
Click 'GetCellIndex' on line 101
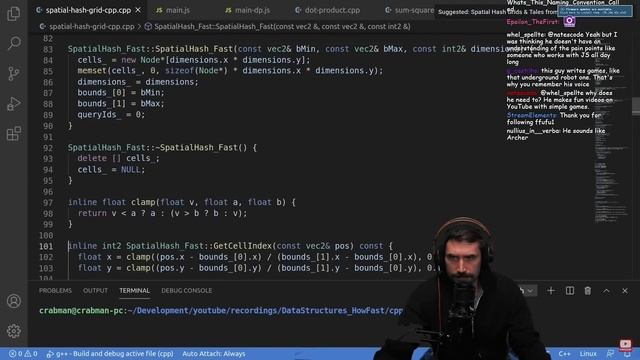pos(242,246)
